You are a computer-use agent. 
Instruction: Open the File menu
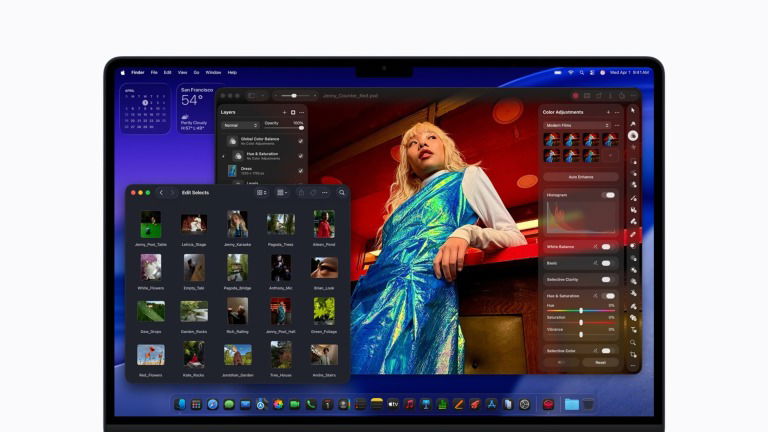coord(154,72)
